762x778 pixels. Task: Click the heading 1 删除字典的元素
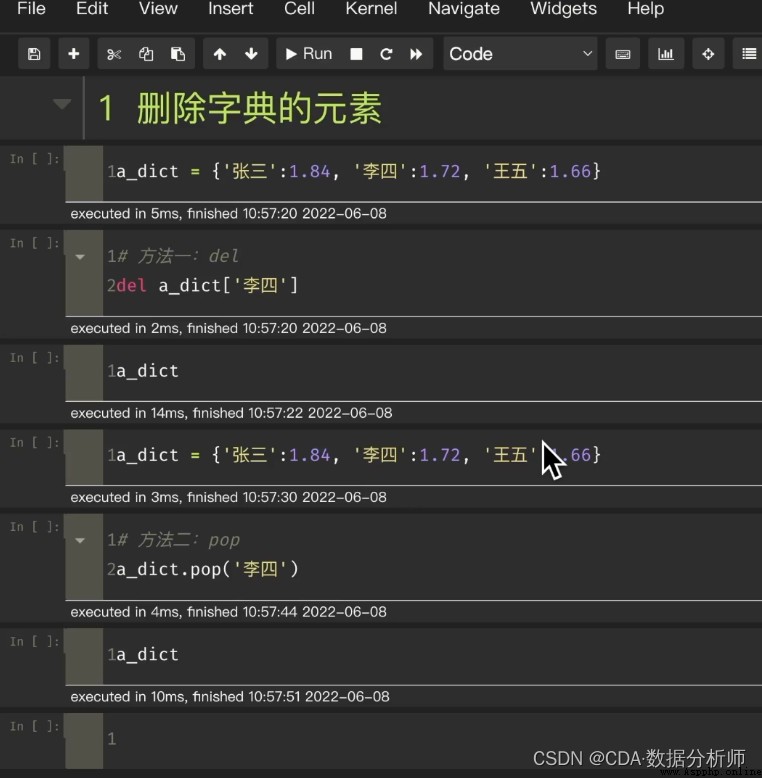240,108
